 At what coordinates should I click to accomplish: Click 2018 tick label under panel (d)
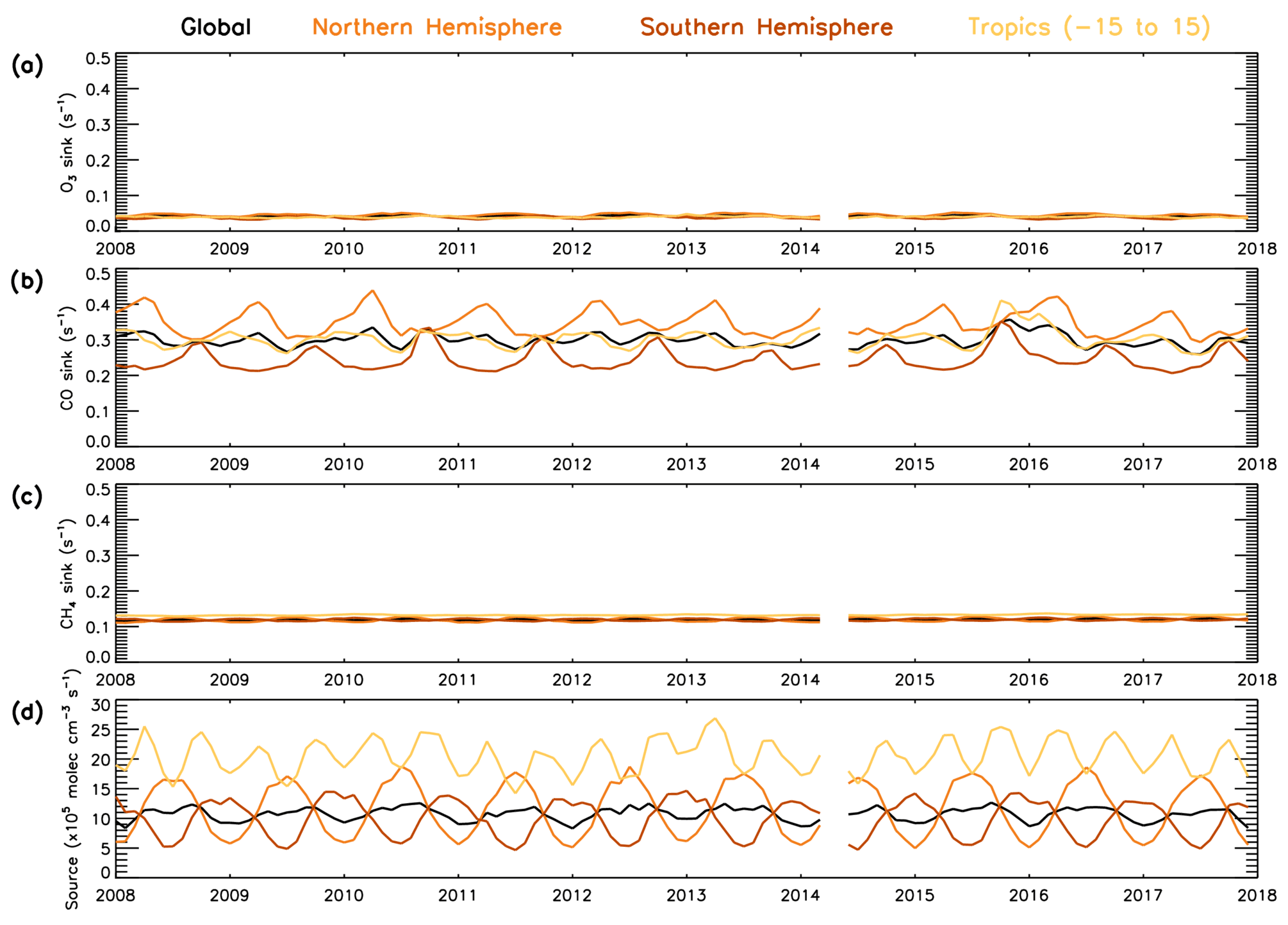pyautogui.click(x=1256, y=896)
